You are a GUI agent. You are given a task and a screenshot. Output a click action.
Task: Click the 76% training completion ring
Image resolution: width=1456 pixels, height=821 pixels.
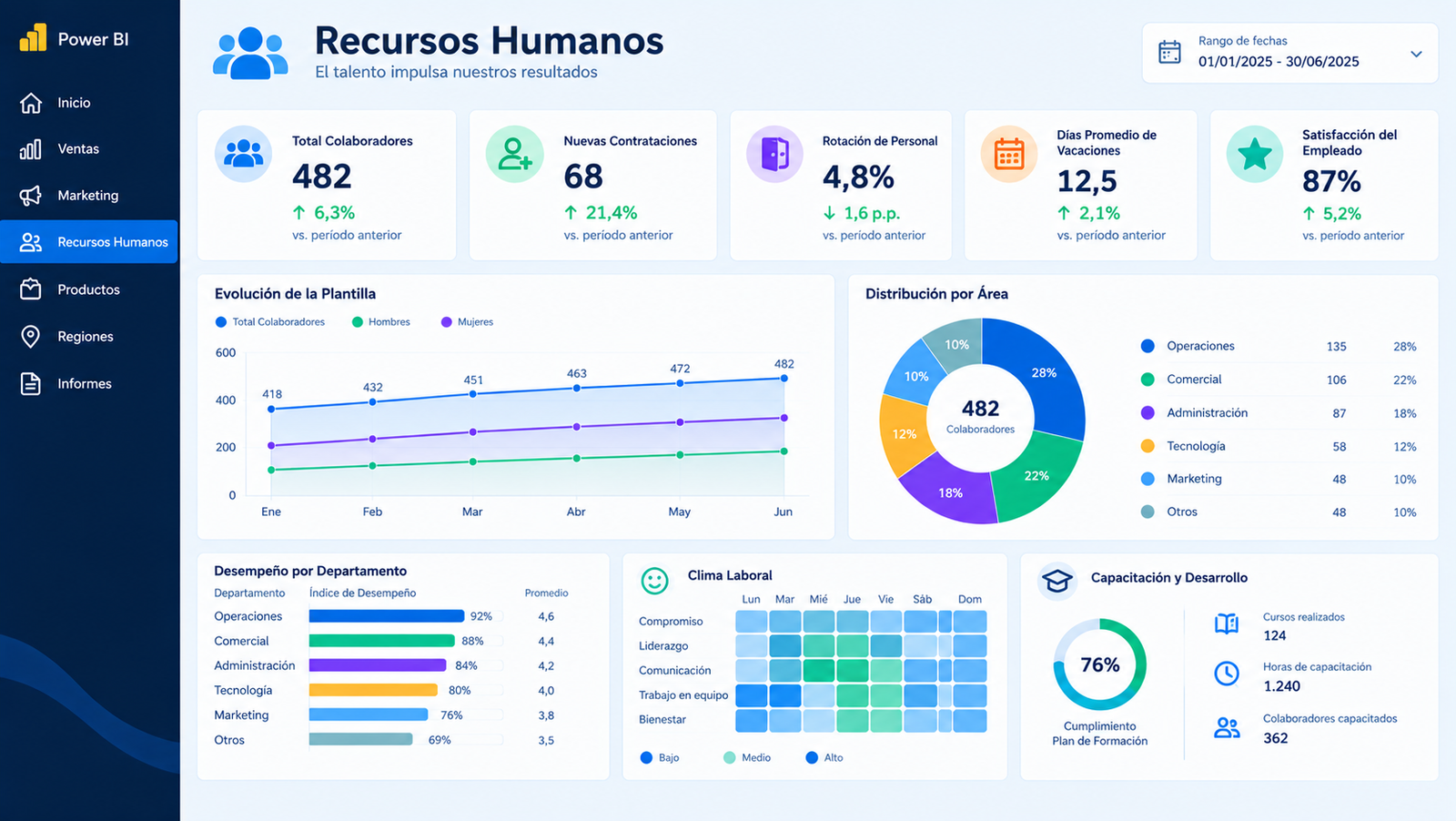click(1100, 664)
